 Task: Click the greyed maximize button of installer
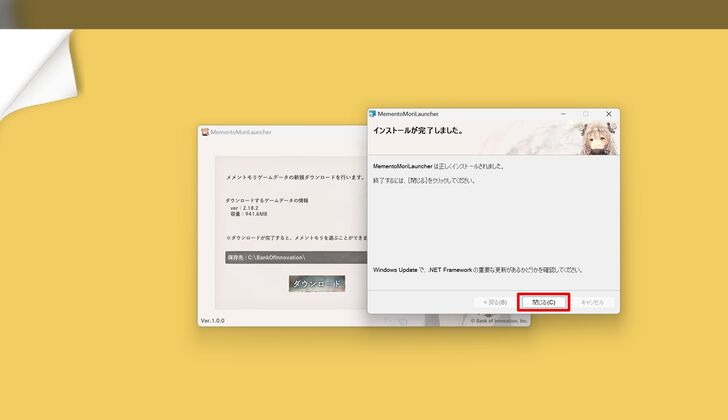(586, 114)
